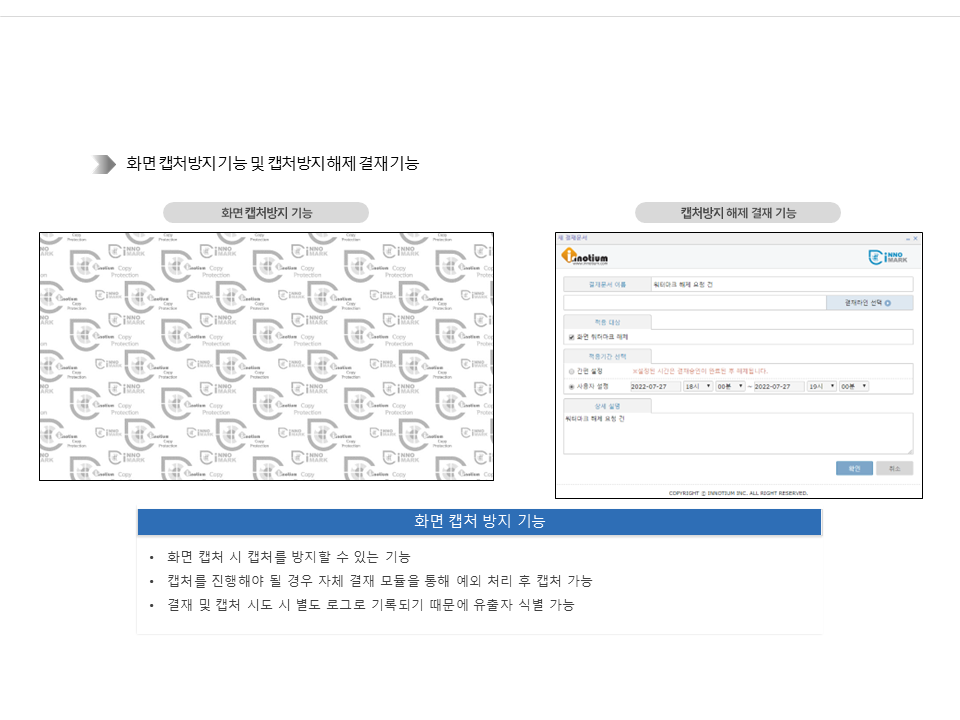
Task: Click the 결재라인 선택 button
Action: pyautogui.click(x=869, y=303)
